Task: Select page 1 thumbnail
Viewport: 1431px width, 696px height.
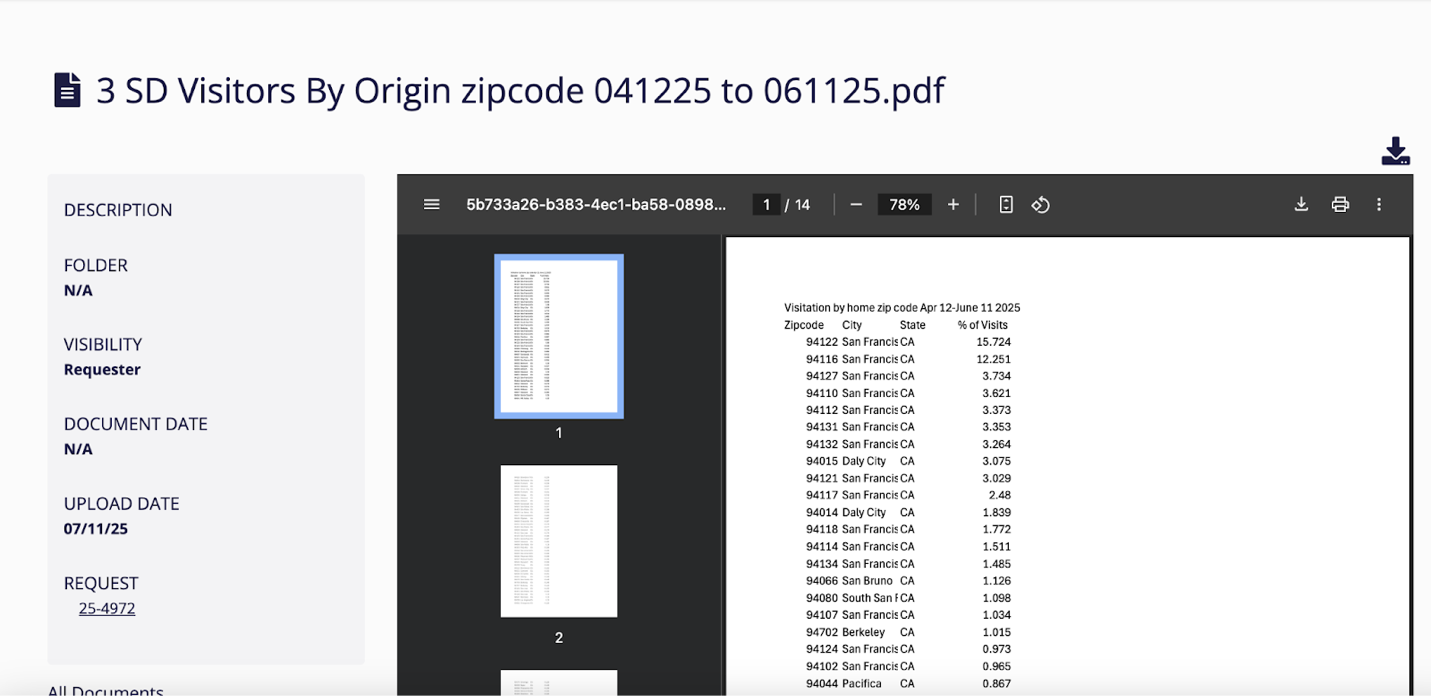Action: pyautogui.click(x=558, y=335)
